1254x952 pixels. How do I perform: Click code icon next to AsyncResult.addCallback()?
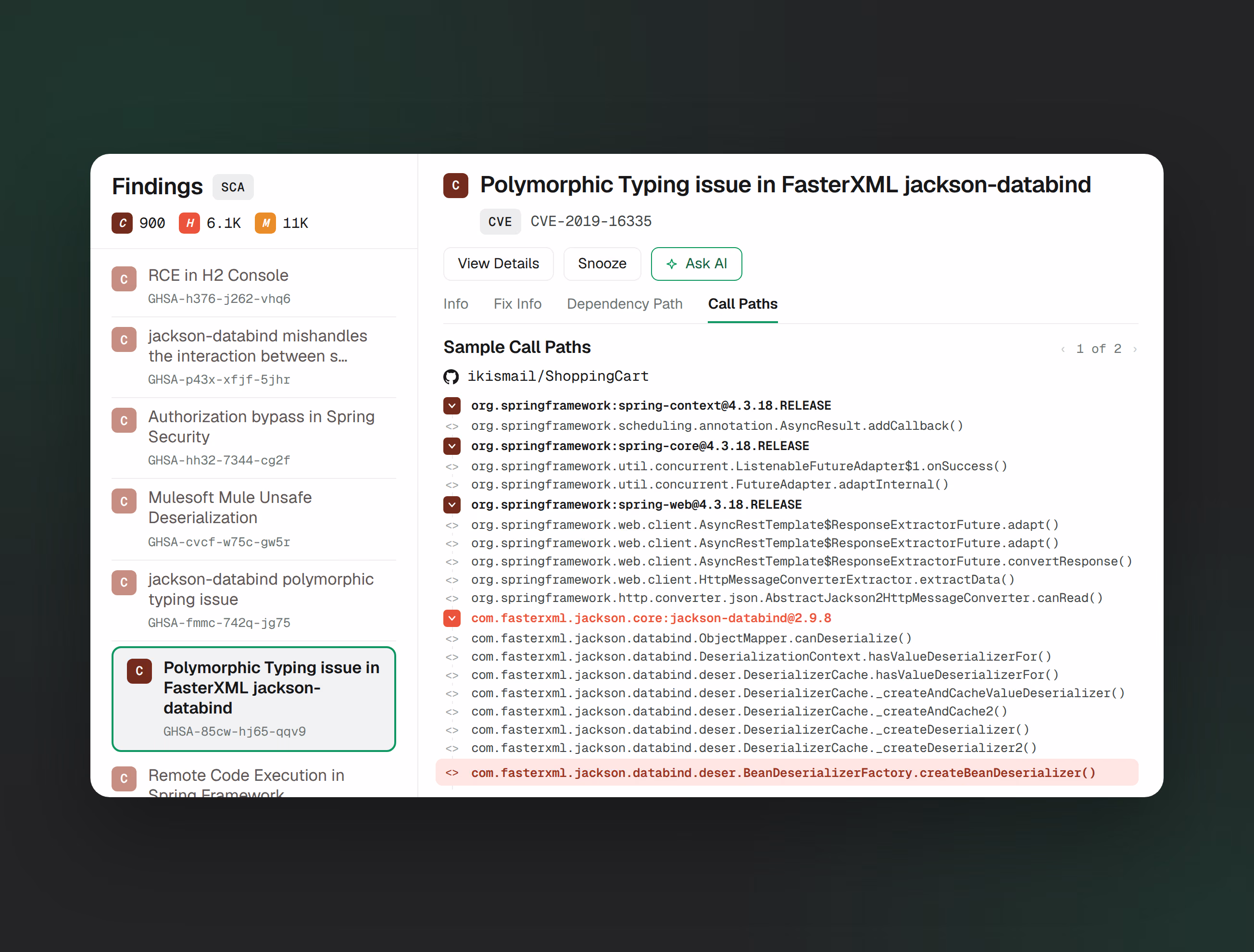point(452,426)
